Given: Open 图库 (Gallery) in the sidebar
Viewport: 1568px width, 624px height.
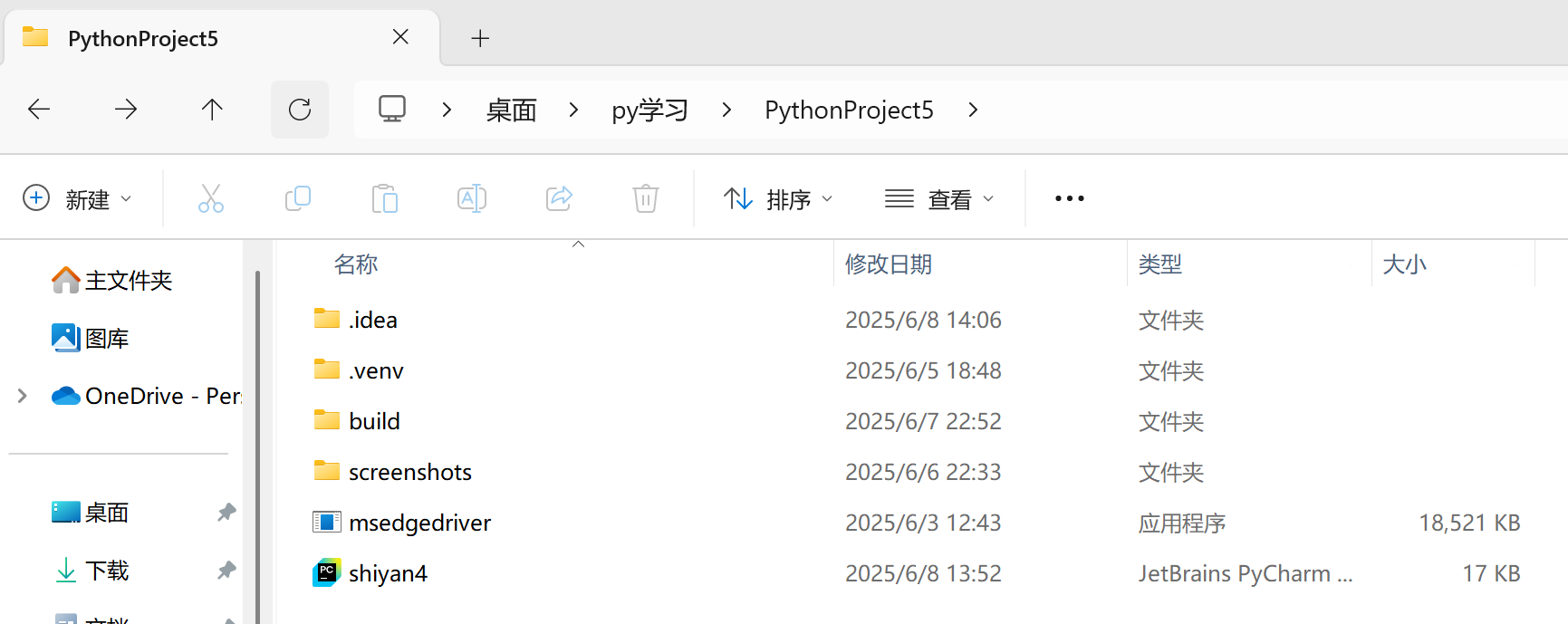Looking at the screenshot, I should [x=106, y=338].
